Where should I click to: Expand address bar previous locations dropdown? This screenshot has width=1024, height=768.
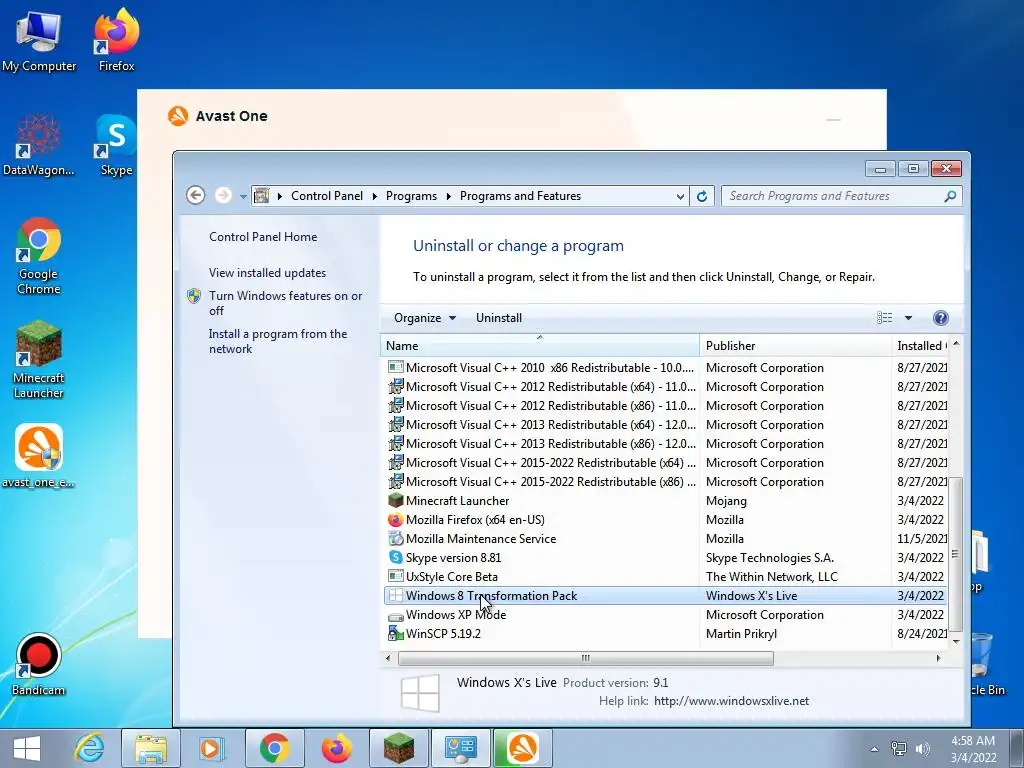pos(680,197)
